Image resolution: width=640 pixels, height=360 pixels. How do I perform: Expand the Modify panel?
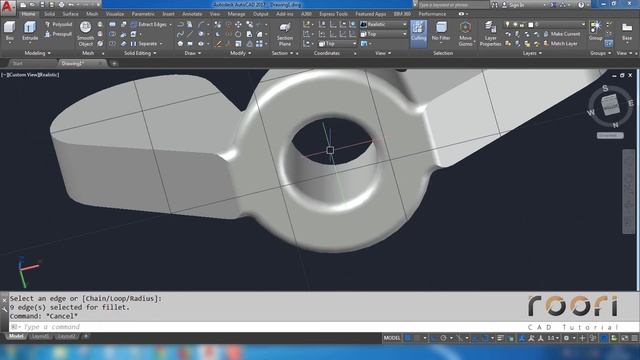pyautogui.click(x=240, y=53)
